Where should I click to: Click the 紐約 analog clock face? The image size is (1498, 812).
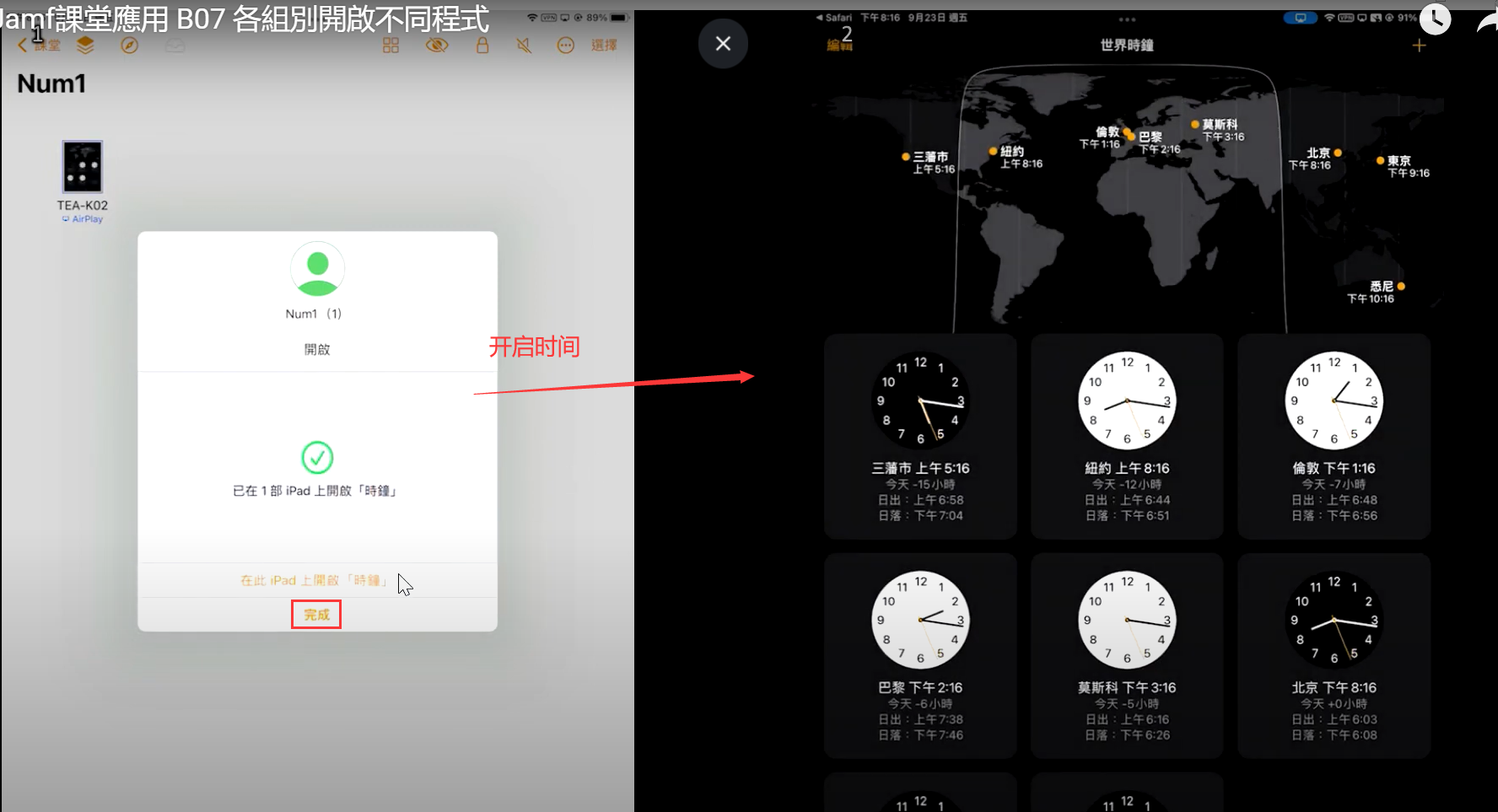pos(1127,401)
